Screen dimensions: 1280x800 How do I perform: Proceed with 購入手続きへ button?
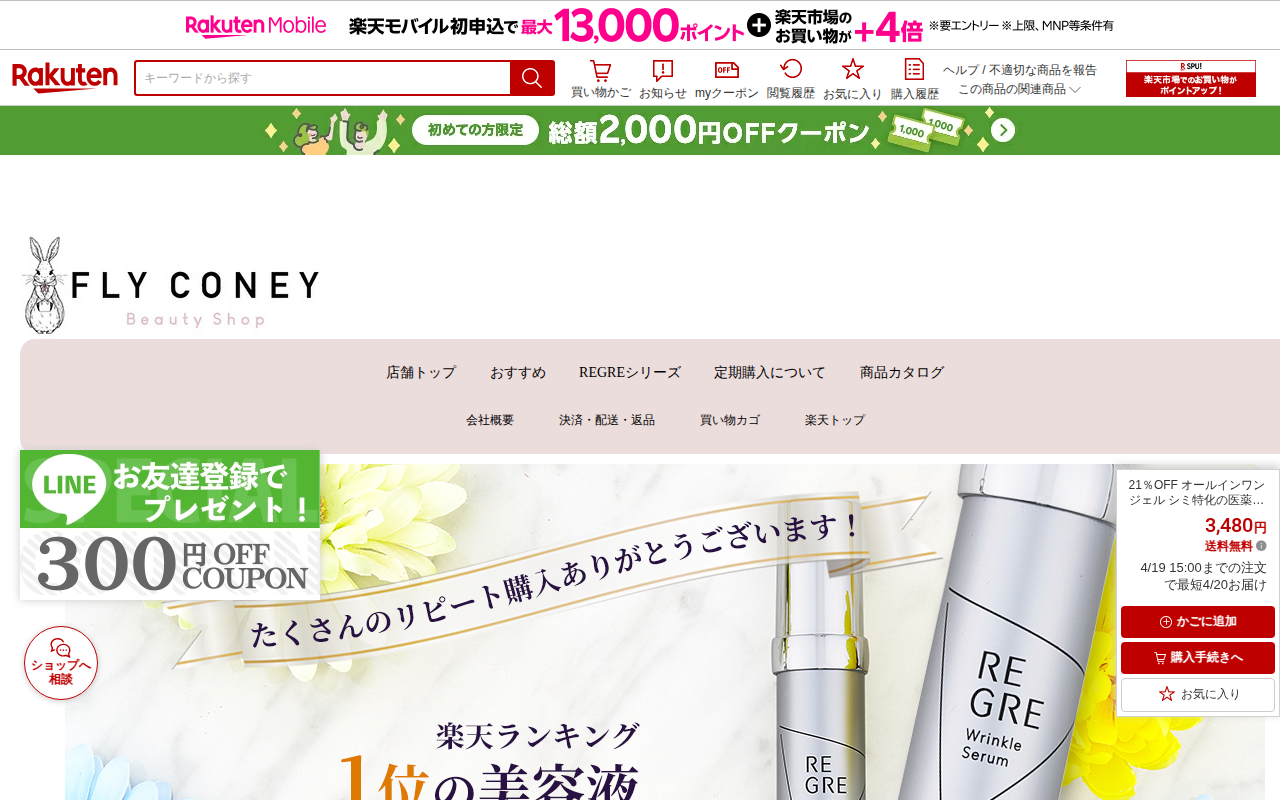(x=1198, y=658)
